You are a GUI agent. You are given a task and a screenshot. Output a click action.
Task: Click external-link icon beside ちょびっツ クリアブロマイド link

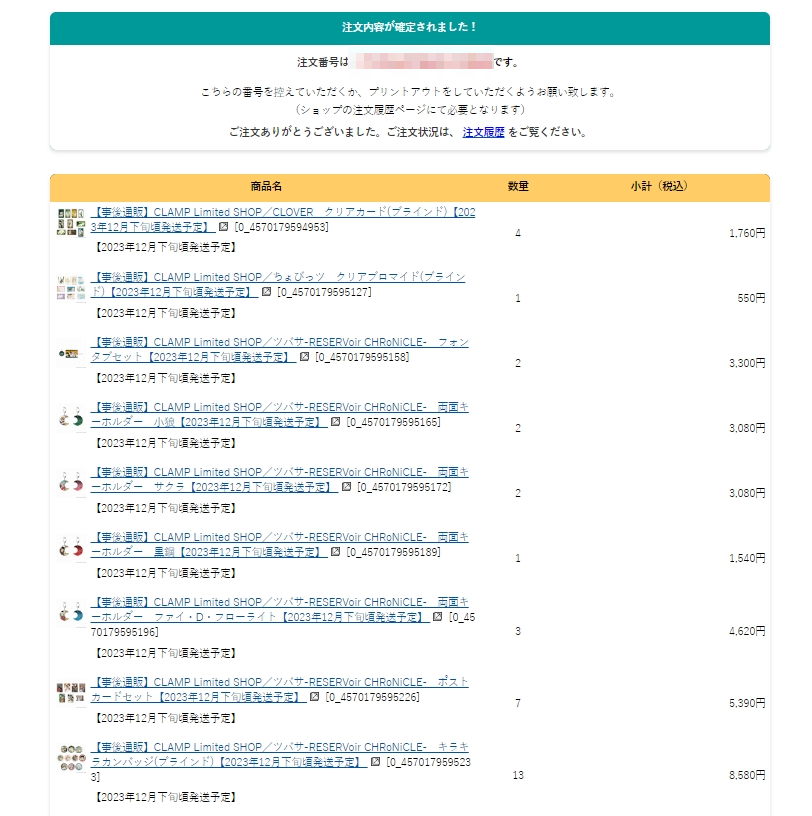pyautogui.click(x=267, y=292)
